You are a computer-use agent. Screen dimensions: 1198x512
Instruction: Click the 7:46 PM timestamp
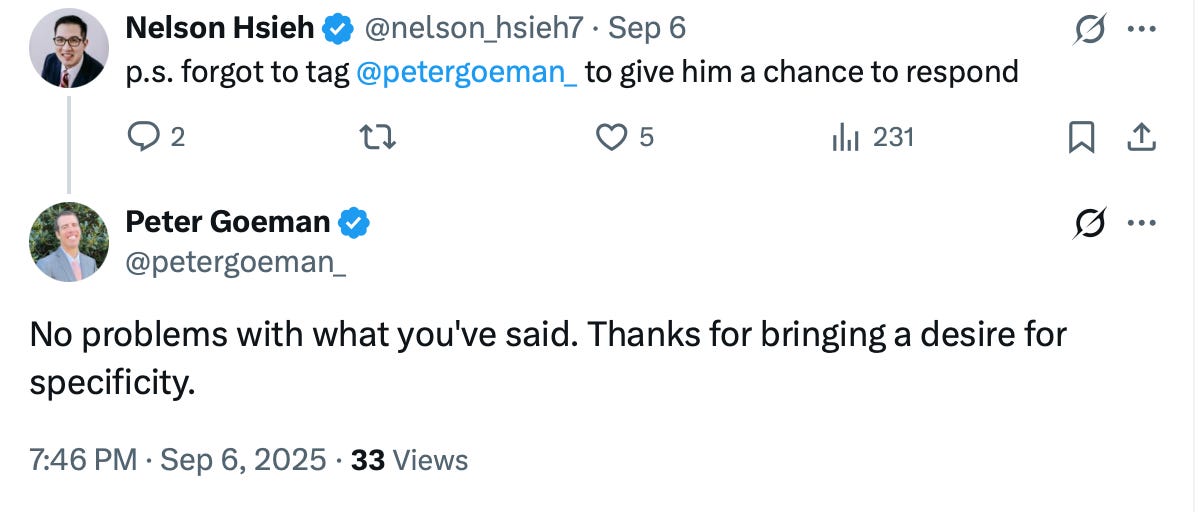click(83, 460)
